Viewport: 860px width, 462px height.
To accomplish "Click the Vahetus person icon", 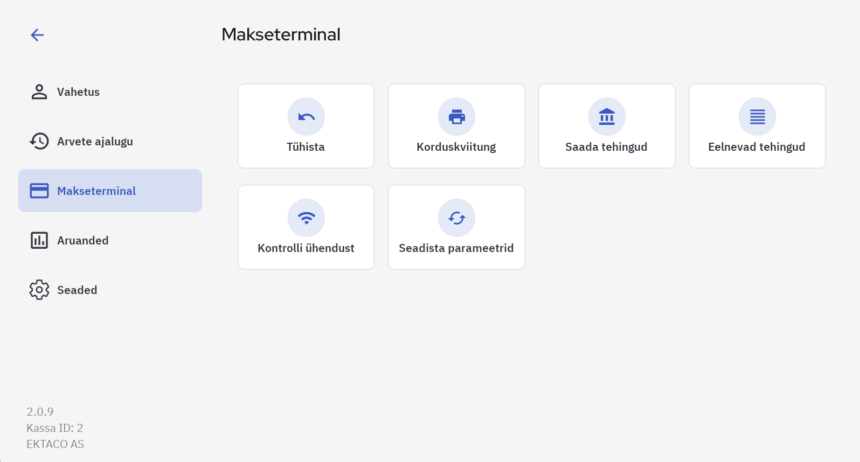I will (x=39, y=92).
